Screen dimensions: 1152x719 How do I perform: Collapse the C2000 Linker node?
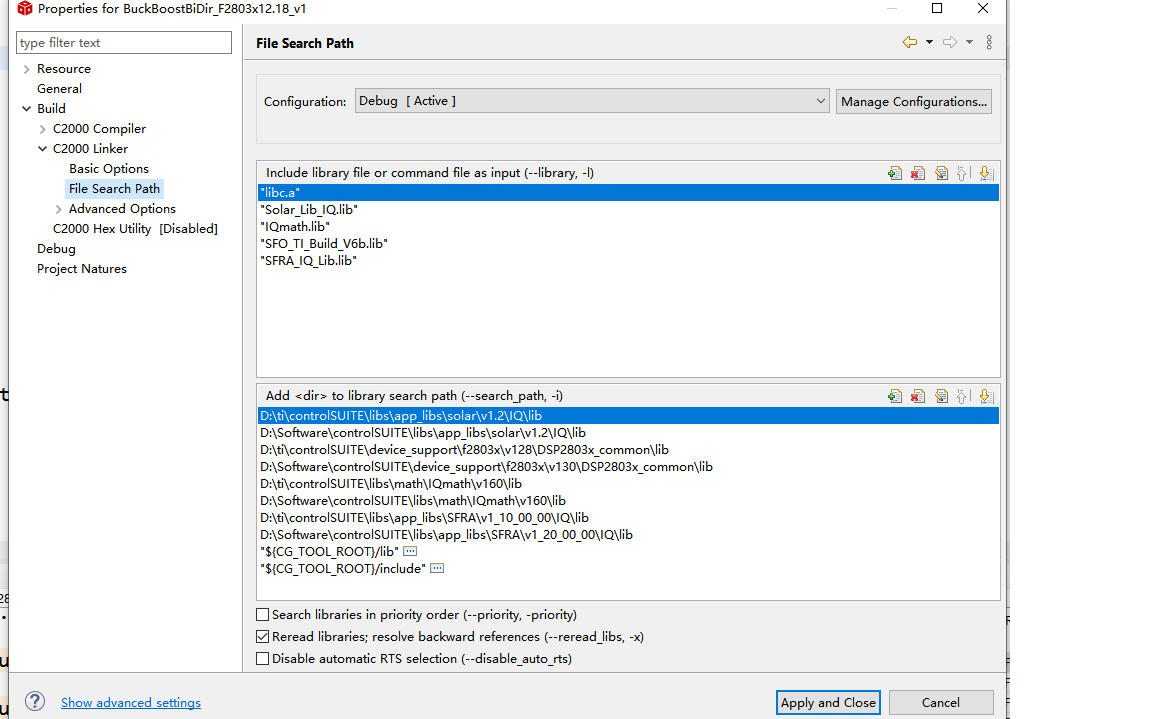click(x=43, y=149)
